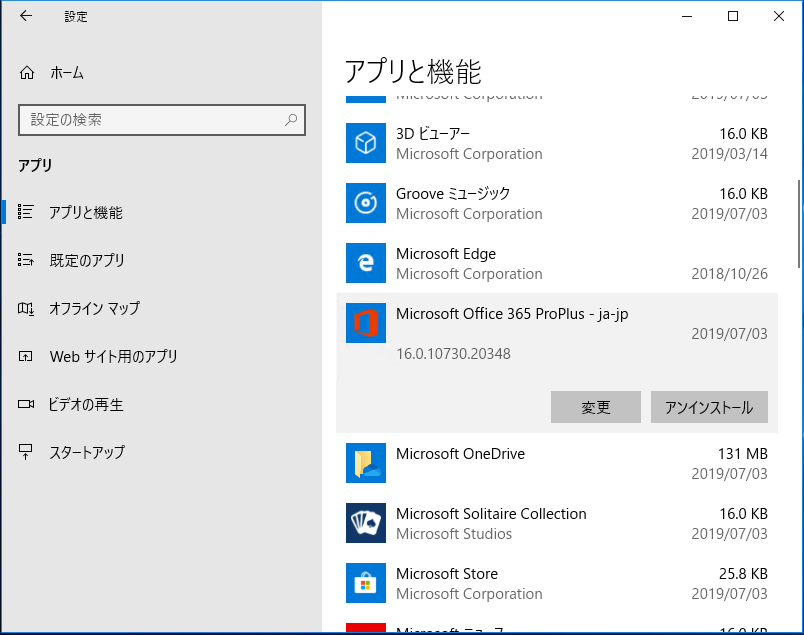Click the 3D ビューアー app icon
804x635 pixels.
click(x=366, y=143)
